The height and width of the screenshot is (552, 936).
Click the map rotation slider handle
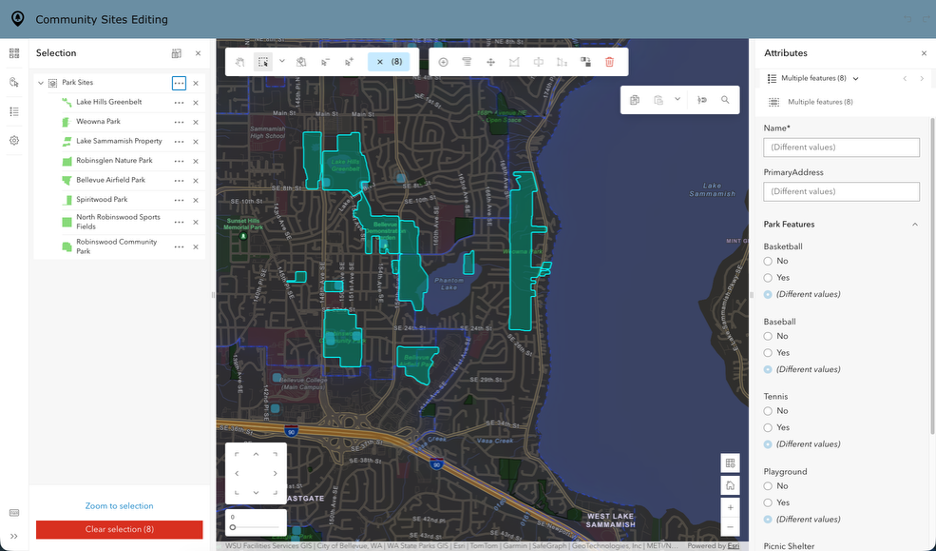(233, 528)
